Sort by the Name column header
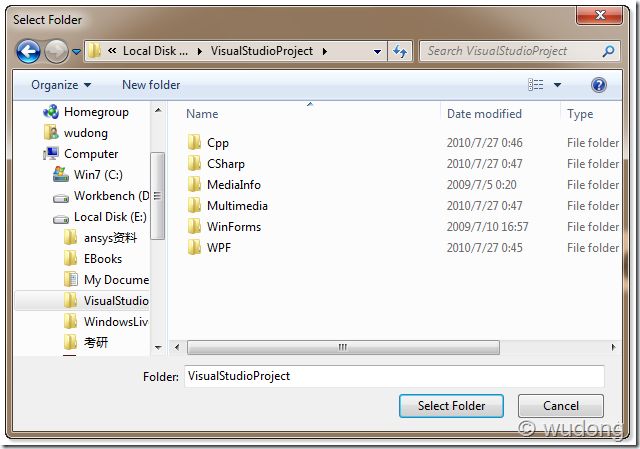640x449 pixels. (x=202, y=114)
